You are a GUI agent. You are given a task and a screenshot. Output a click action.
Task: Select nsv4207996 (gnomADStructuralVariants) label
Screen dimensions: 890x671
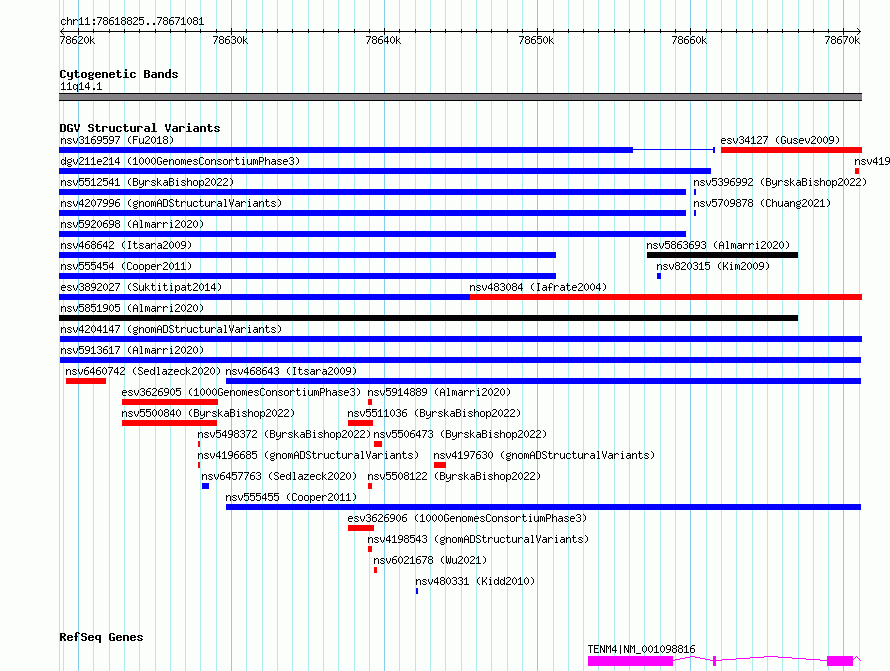171,203
